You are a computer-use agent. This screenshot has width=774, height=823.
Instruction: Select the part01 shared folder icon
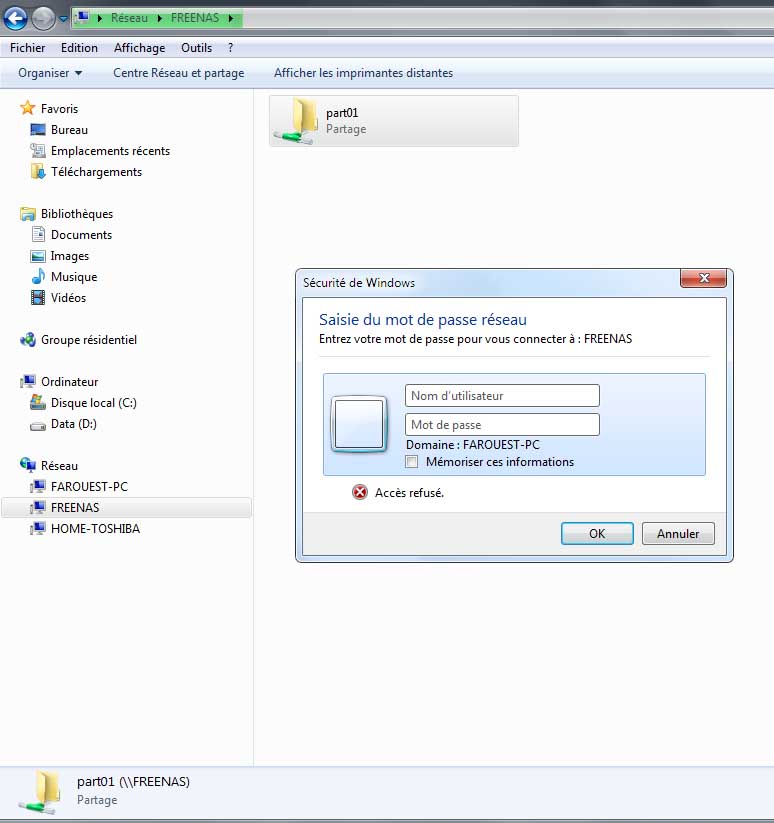[x=295, y=121]
